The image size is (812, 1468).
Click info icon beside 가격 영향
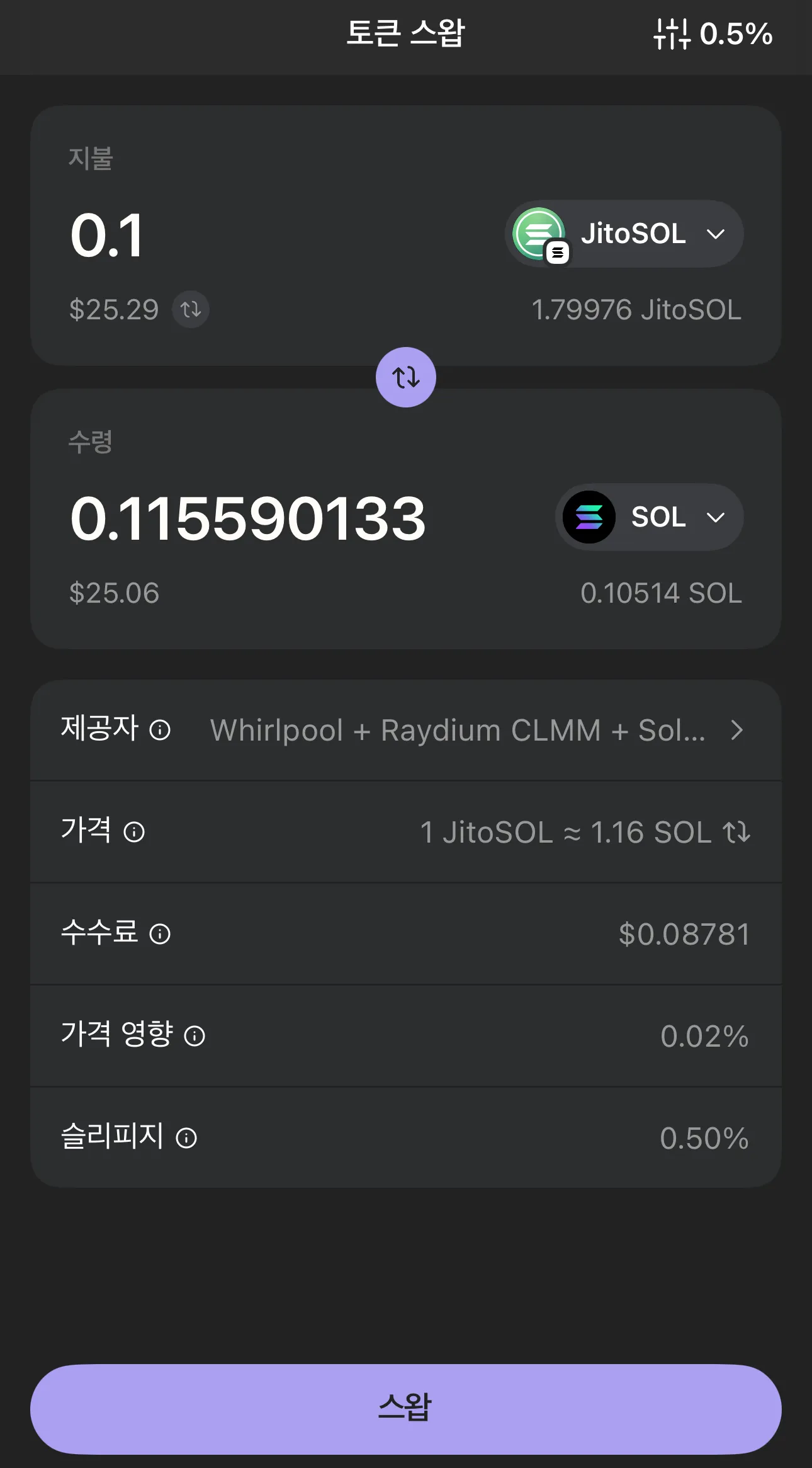[195, 1036]
